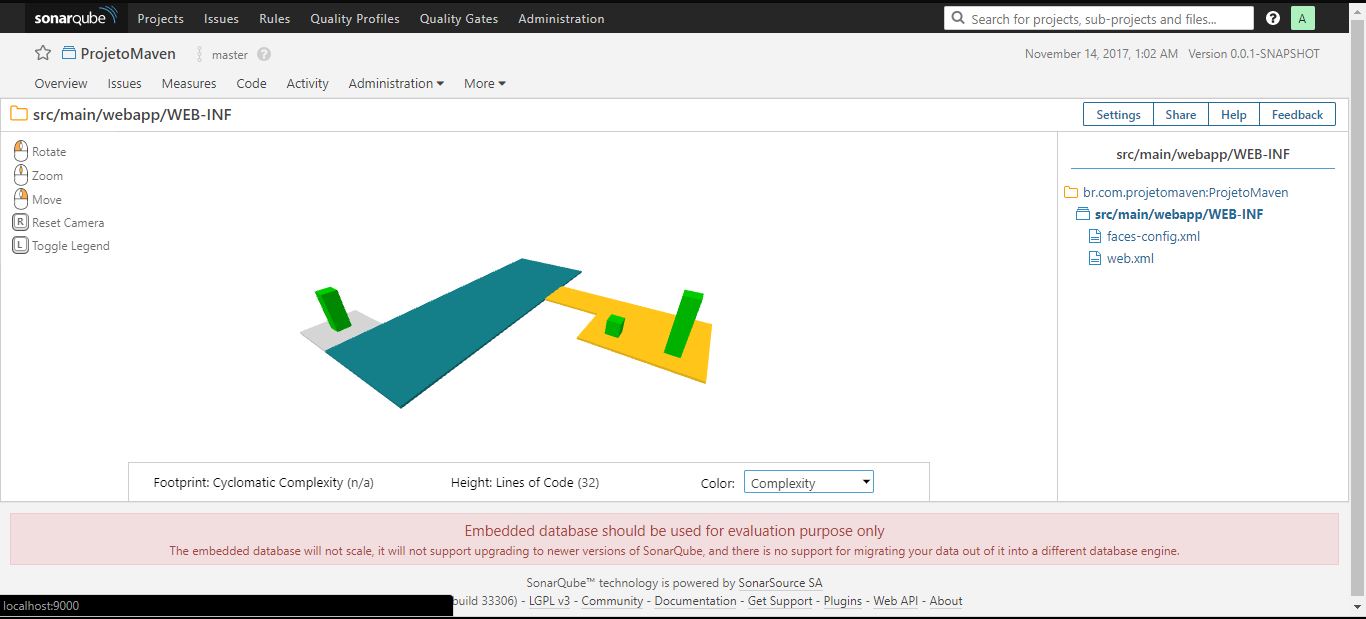The image size is (1366, 619).
Task: Click the ProjetoMaven project folder icon
Action: coord(69,54)
